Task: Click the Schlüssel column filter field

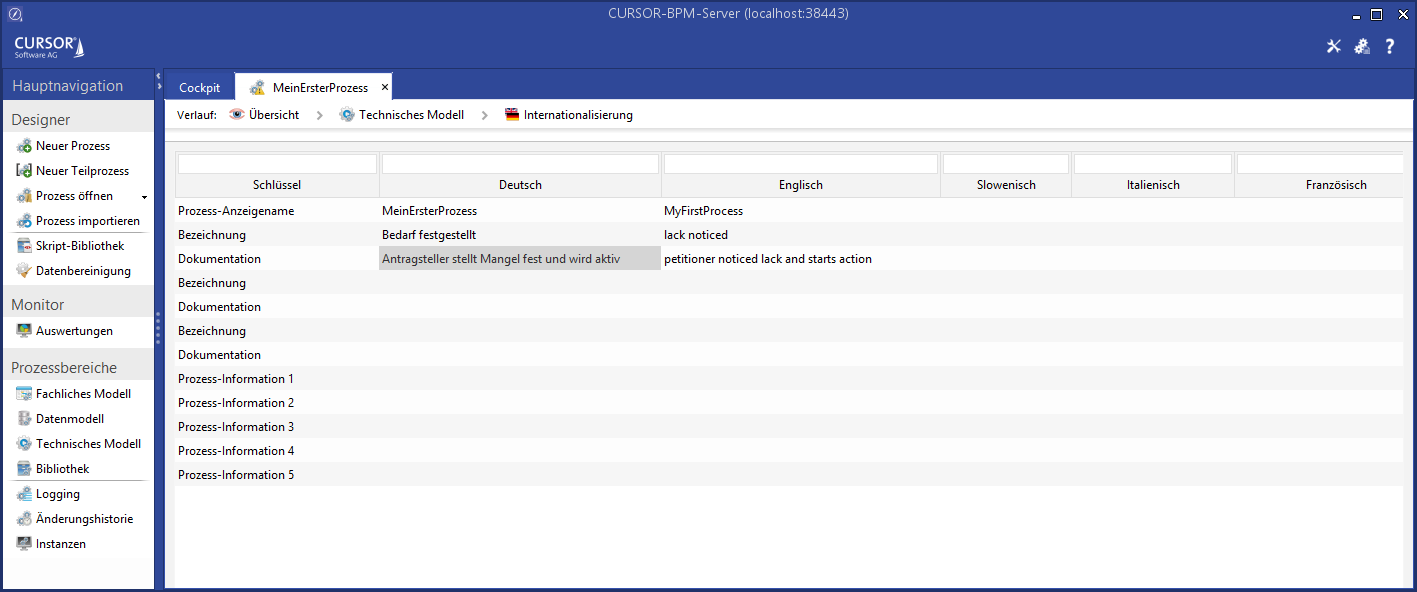Action: coord(277,164)
